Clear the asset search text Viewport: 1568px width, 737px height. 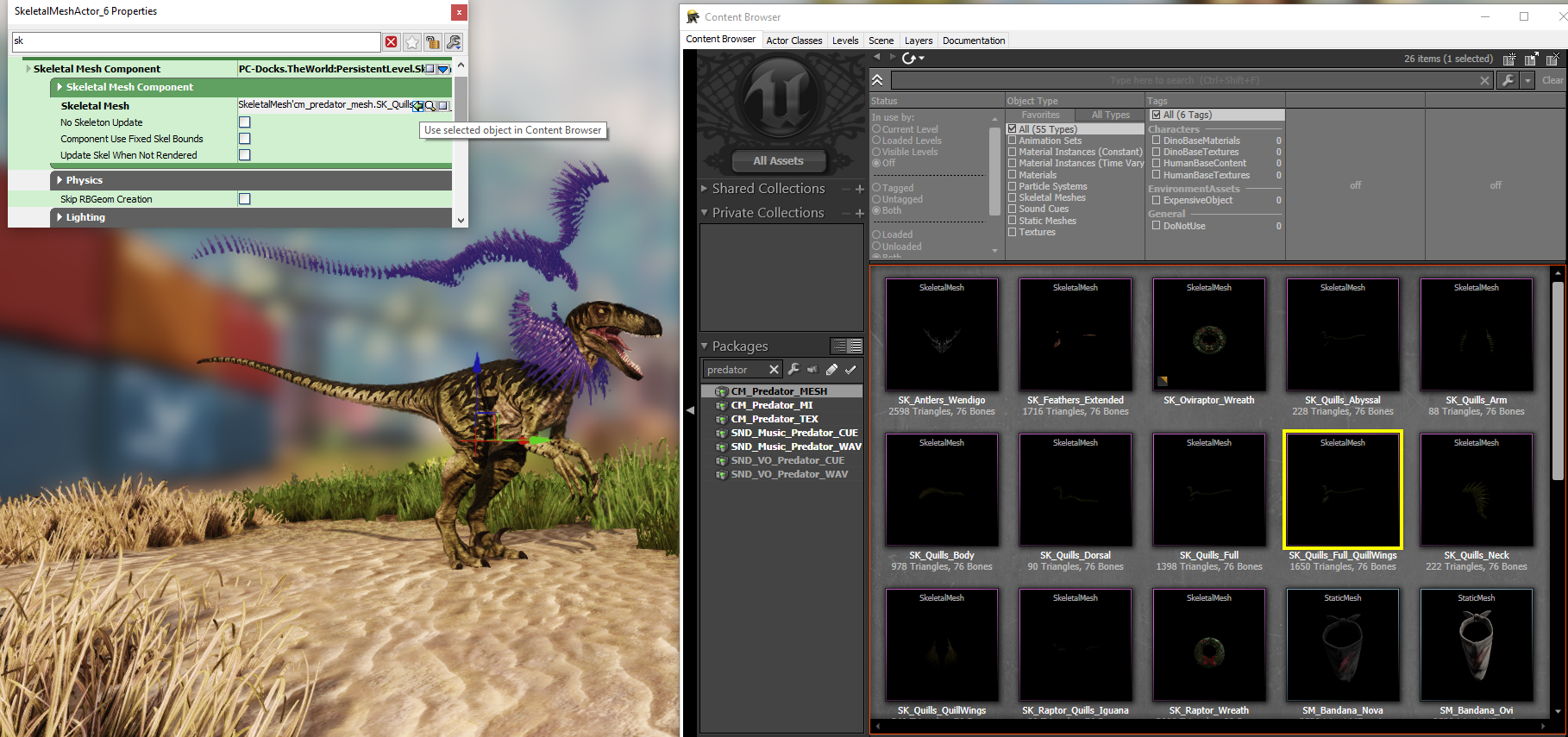click(1484, 81)
